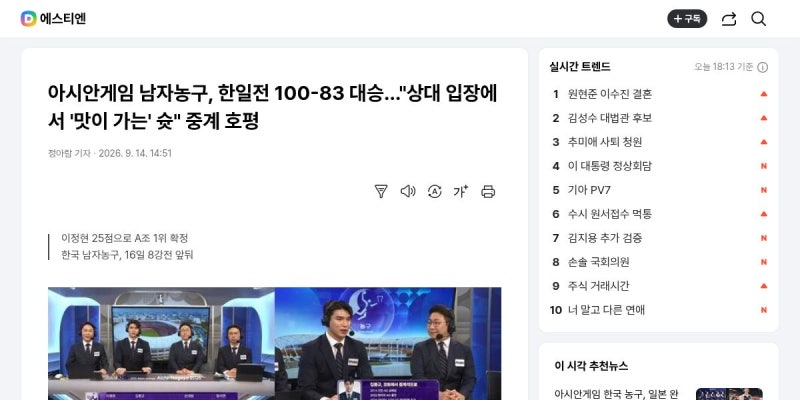The image size is (800, 400).
Task: Open recommended news thumbnail image
Action: pos(729,394)
